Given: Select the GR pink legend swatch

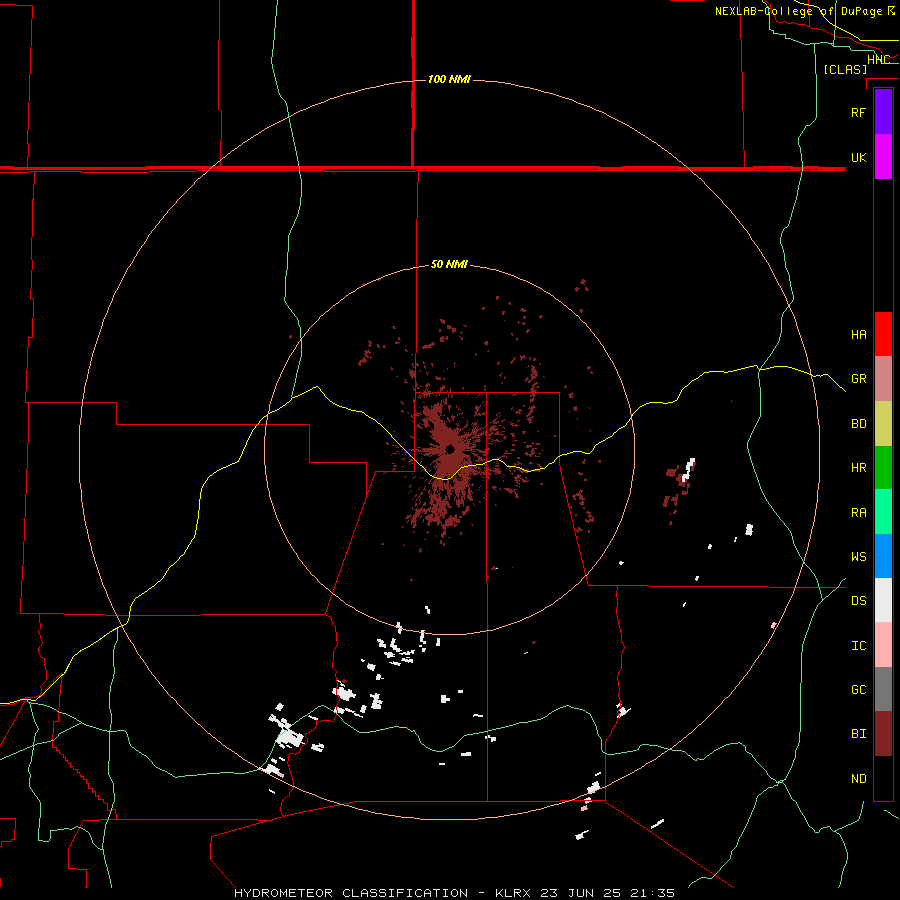Looking at the screenshot, I should tap(883, 379).
